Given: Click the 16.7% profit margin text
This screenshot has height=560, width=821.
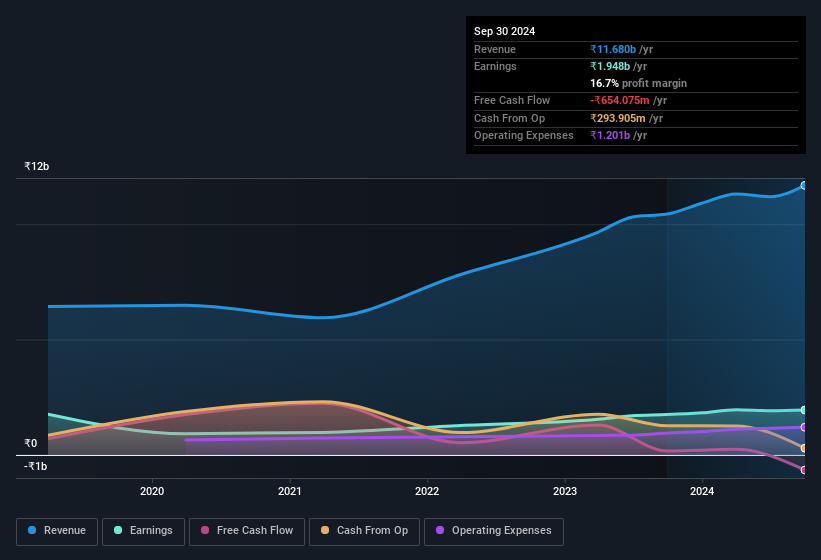Looking at the screenshot, I should point(638,83).
